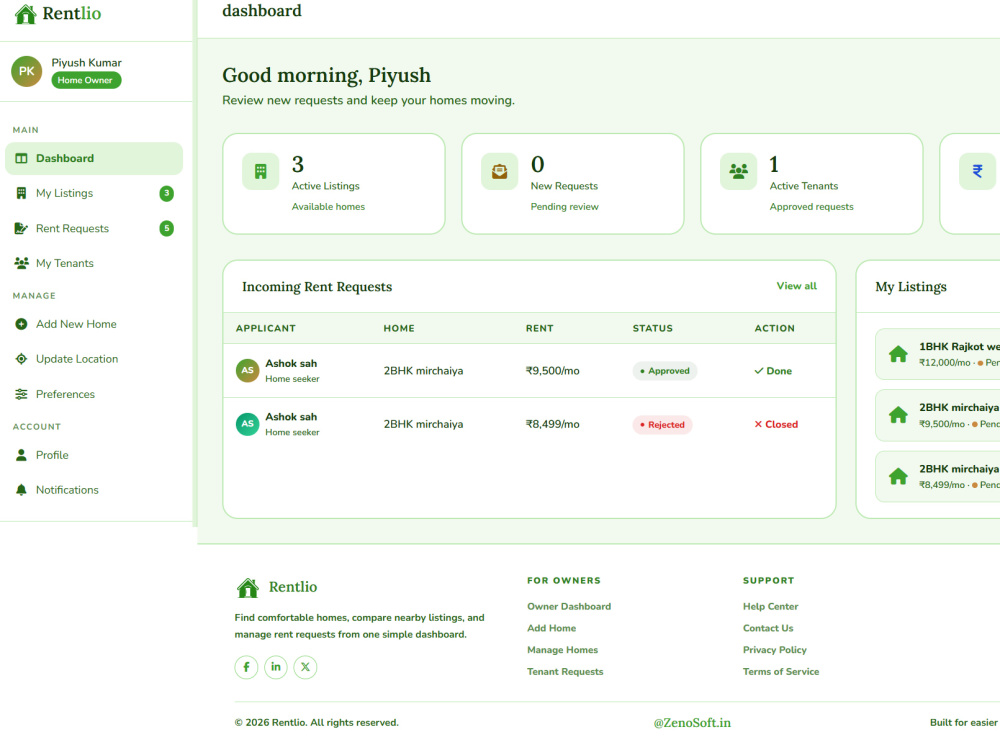Click the New Requests card label

[x=564, y=186]
